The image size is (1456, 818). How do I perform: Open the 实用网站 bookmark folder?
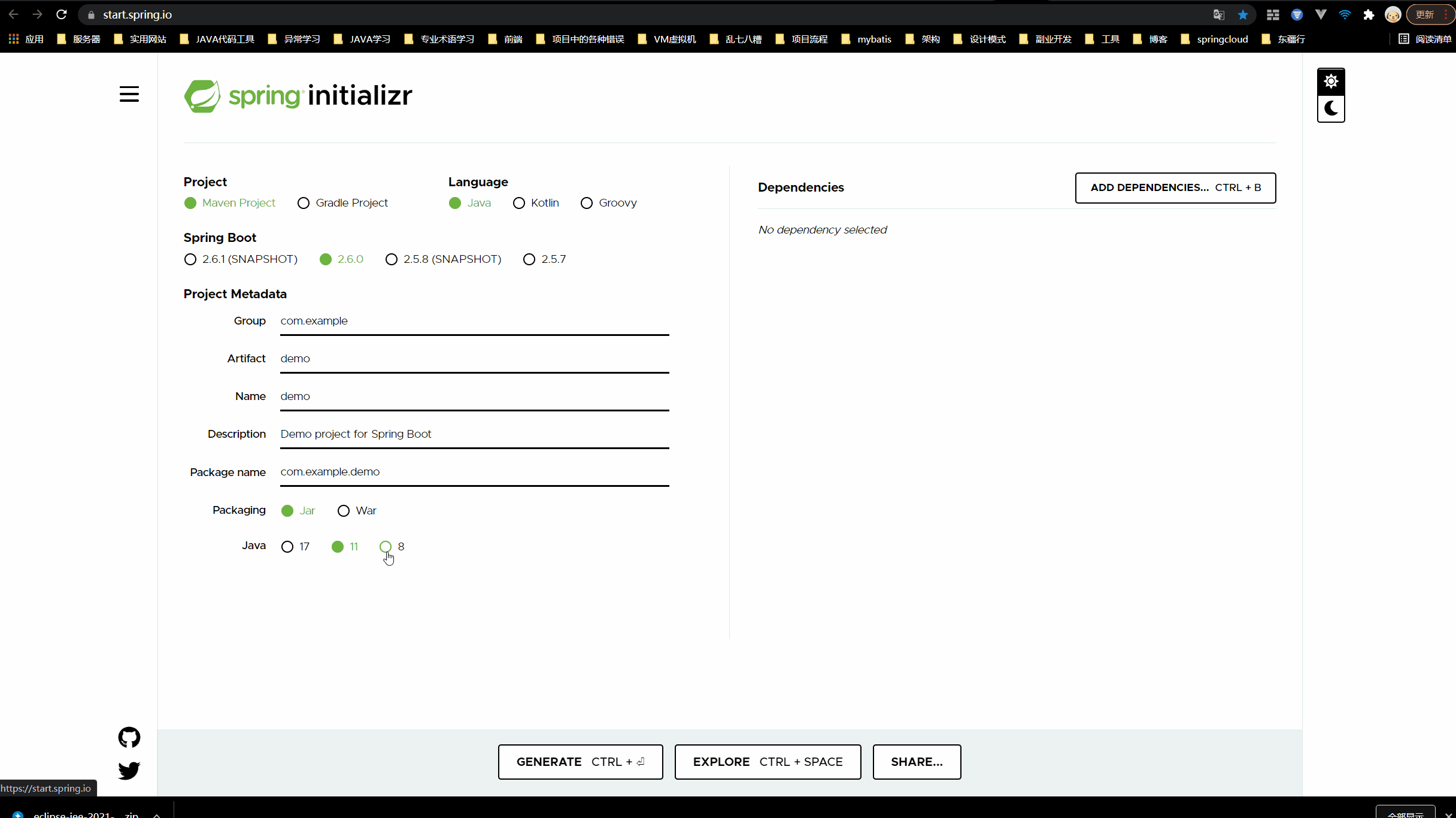click(x=139, y=39)
